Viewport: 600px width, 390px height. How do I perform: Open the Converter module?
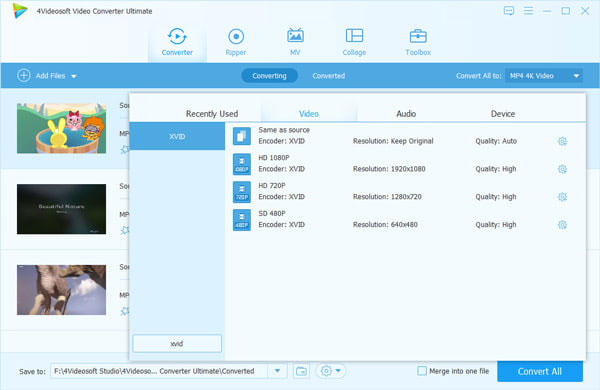coord(177,42)
